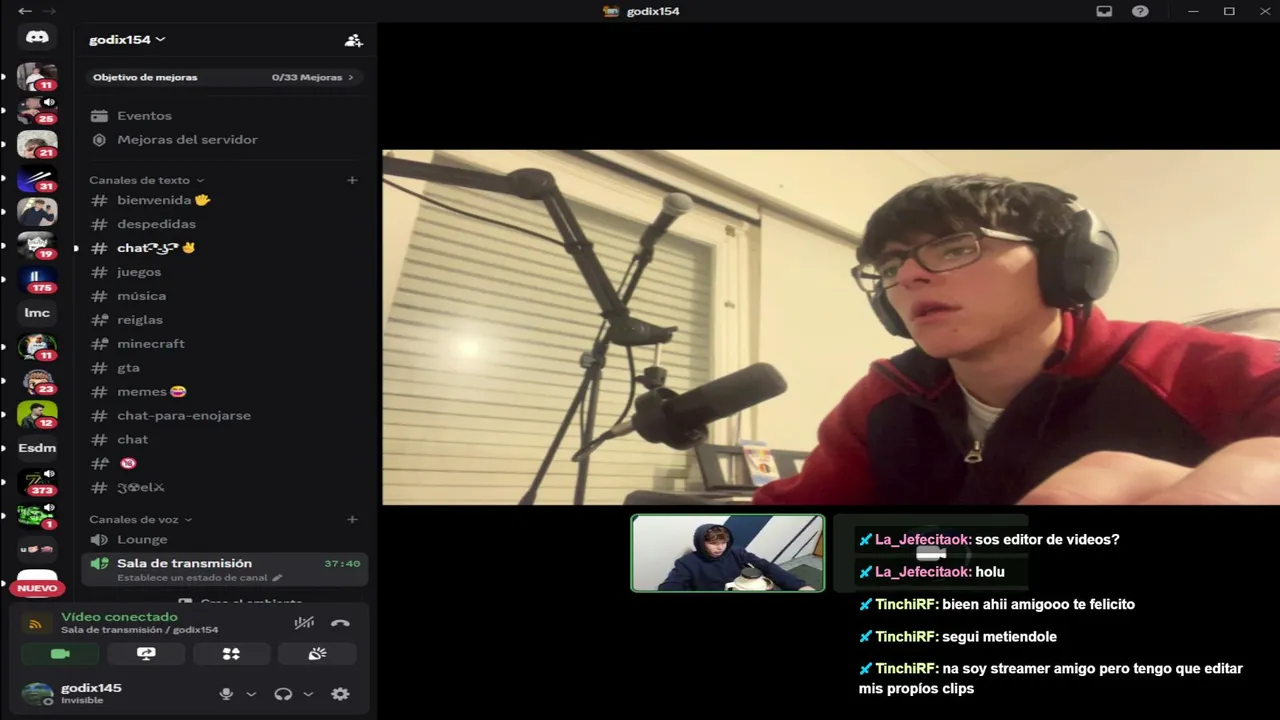Viewport: 1280px width, 720px height.
Task: Open the server icon with badge 31
Action: point(37,178)
